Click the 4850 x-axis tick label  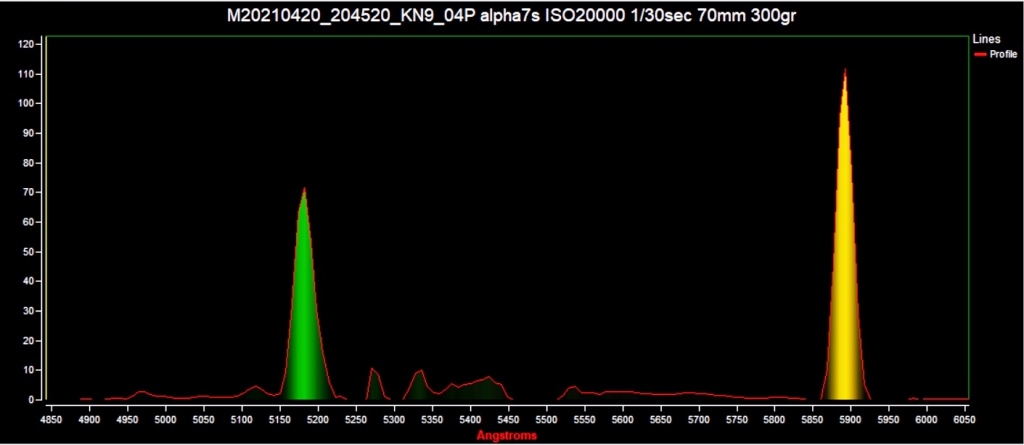[x=52, y=418]
